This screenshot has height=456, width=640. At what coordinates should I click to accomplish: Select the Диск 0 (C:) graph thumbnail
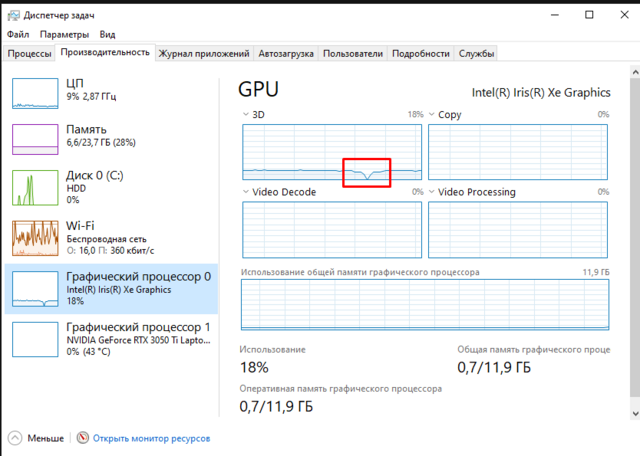click(36, 186)
